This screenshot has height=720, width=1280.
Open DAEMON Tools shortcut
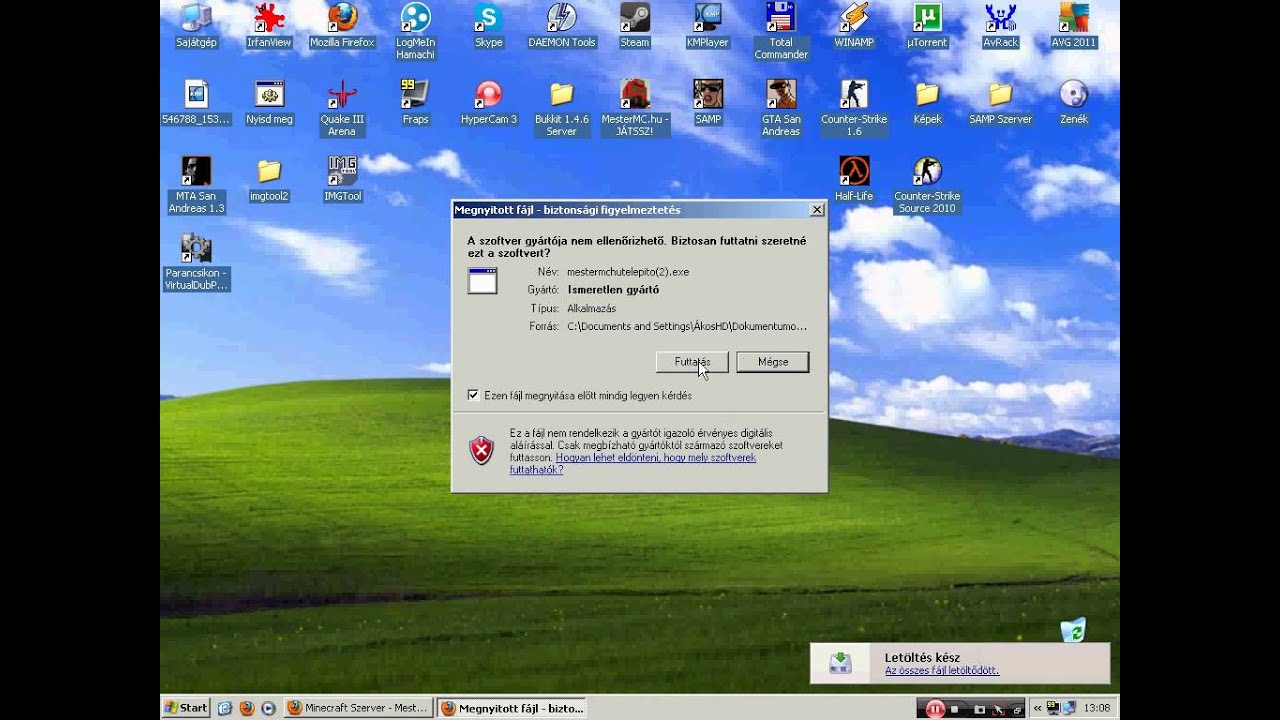(x=562, y=25)
